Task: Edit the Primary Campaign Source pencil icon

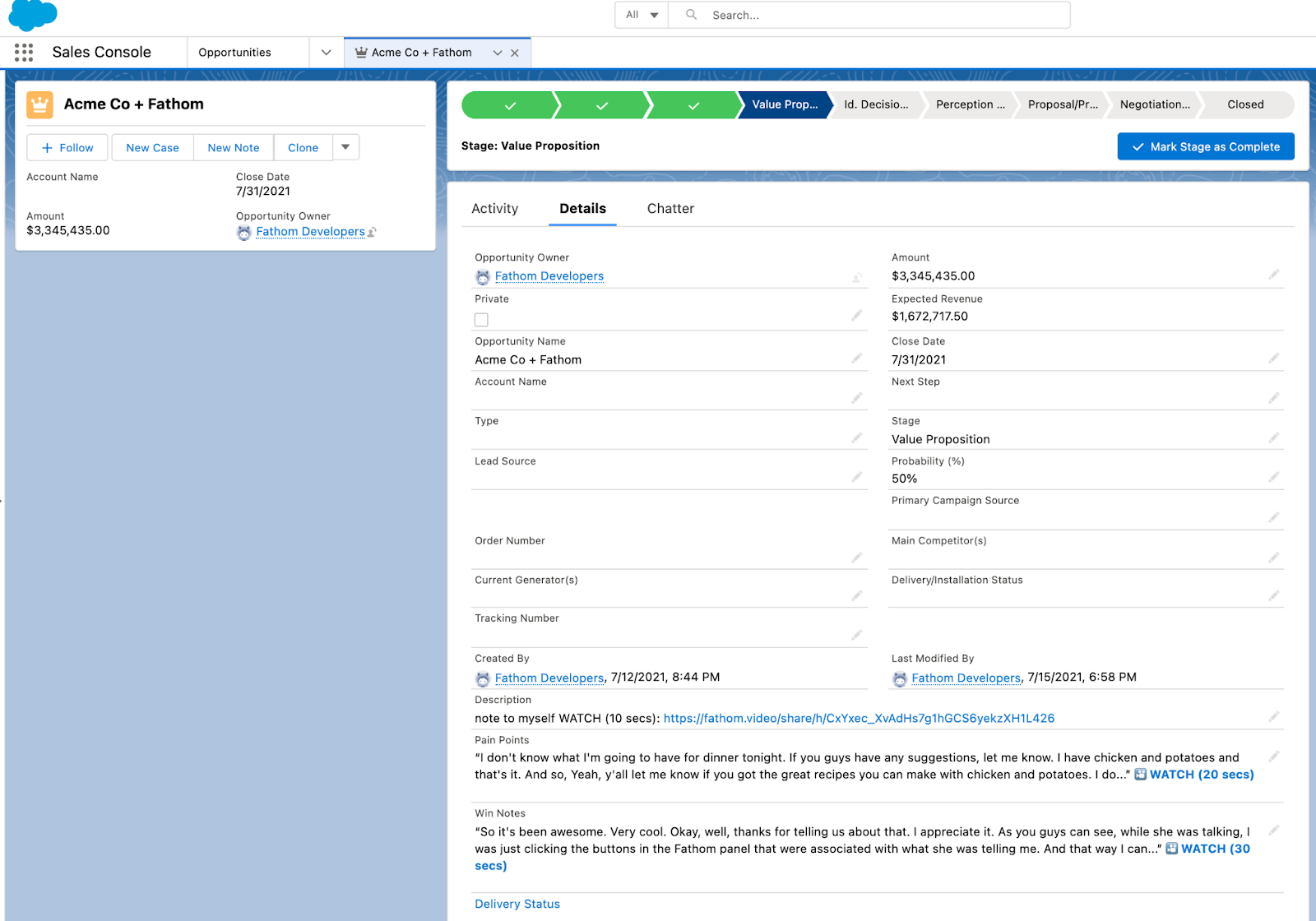Action: (x=1273, y=518)
